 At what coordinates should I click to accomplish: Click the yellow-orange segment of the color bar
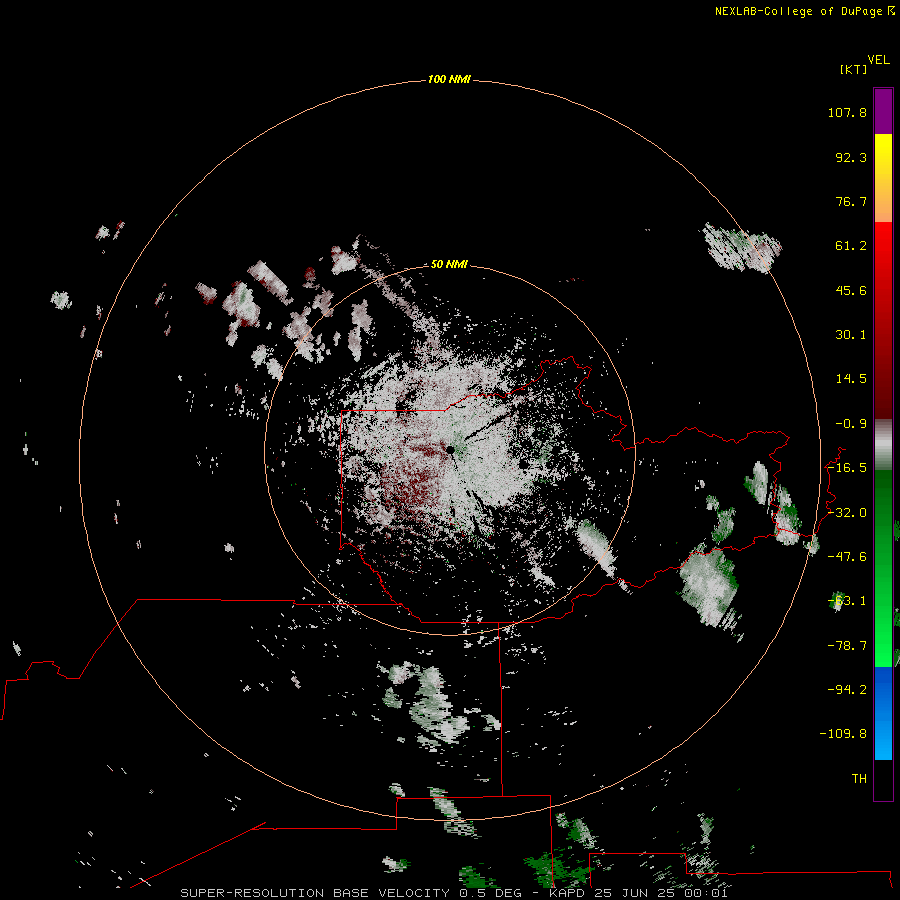883,178
